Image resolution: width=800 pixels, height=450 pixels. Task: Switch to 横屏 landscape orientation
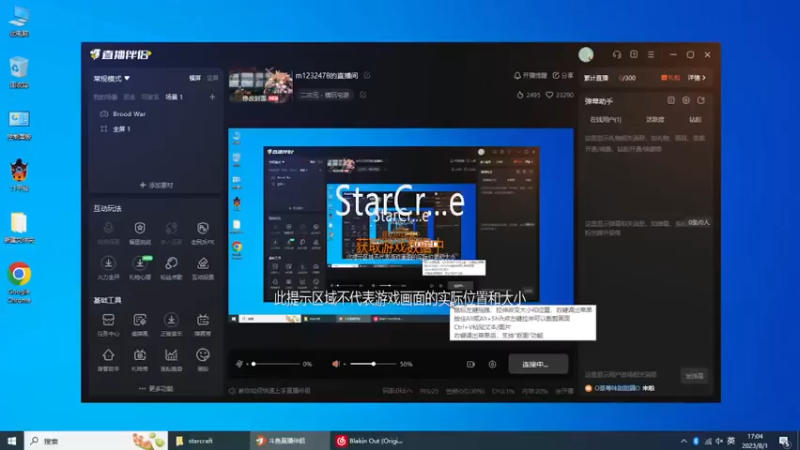pyautogui.click(x=195, y=78)
